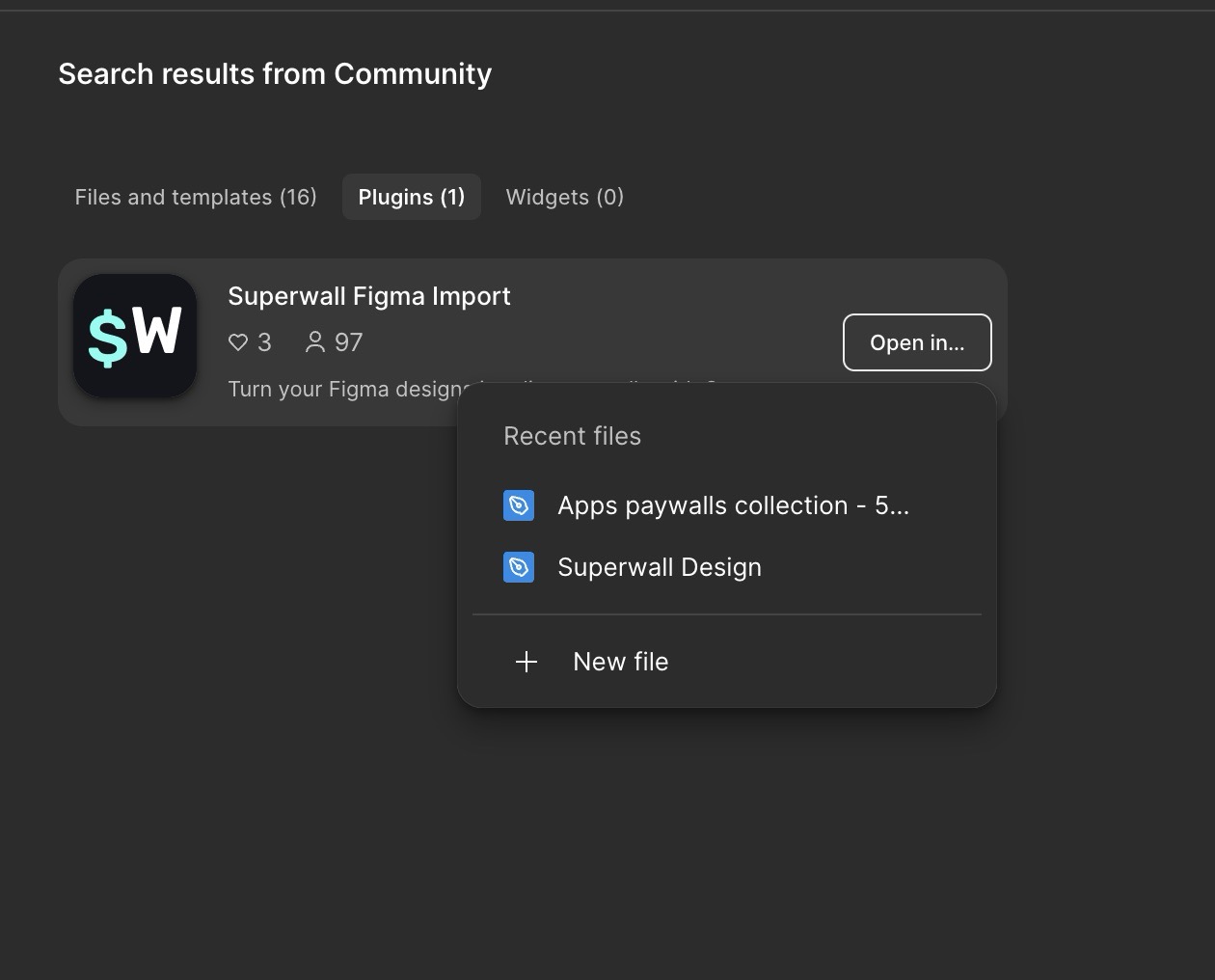Select the Plugins tab
The width and height of the screenshot is (1215, 980).
411,197
